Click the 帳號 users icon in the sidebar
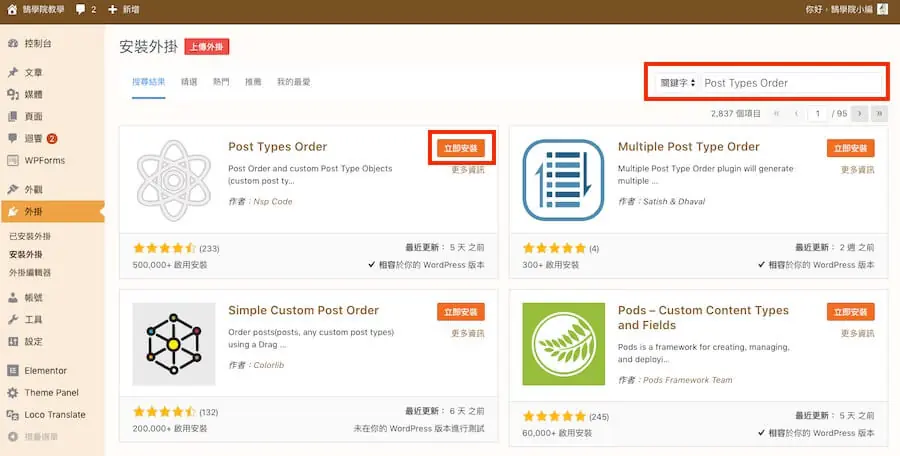900x456 pixels. point(13,297)
